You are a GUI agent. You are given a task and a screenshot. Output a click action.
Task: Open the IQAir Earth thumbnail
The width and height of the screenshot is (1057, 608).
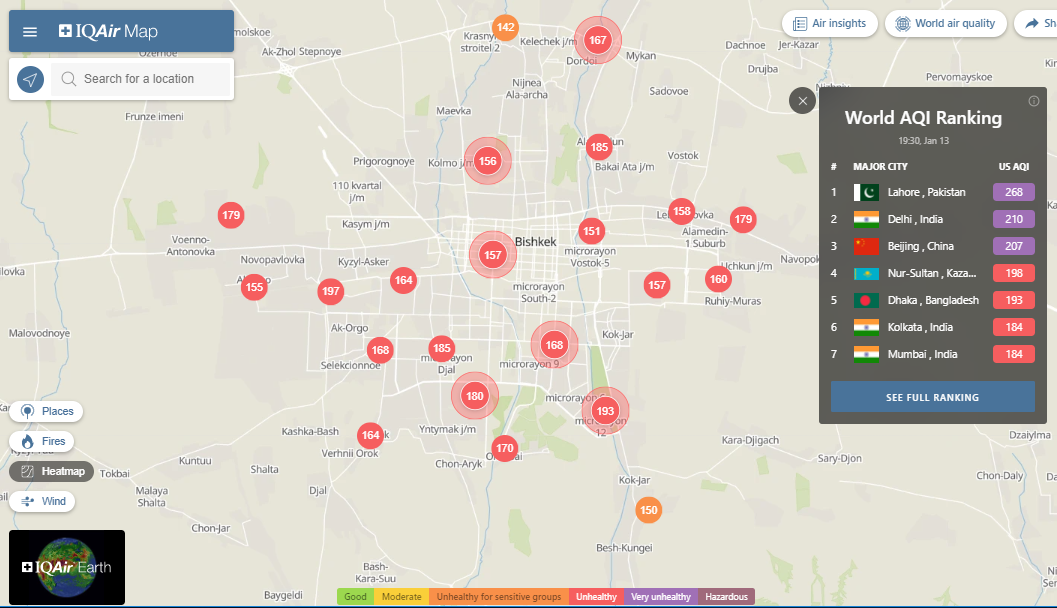pyautogui.click(x=67, y=567)
